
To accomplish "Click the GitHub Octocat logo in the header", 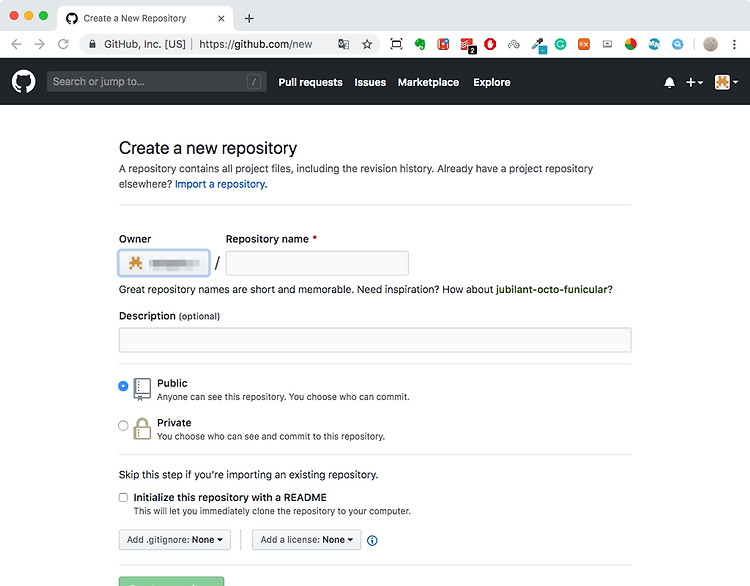I will click(x=23, y=82).
